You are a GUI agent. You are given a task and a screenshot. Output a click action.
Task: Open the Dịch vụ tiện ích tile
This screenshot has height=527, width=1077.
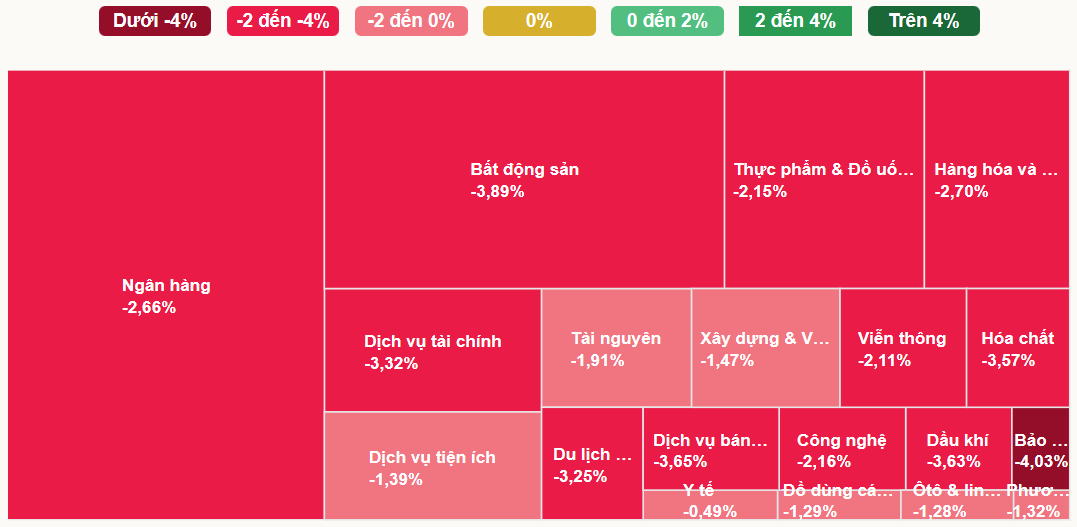click(x=432, y=467)
